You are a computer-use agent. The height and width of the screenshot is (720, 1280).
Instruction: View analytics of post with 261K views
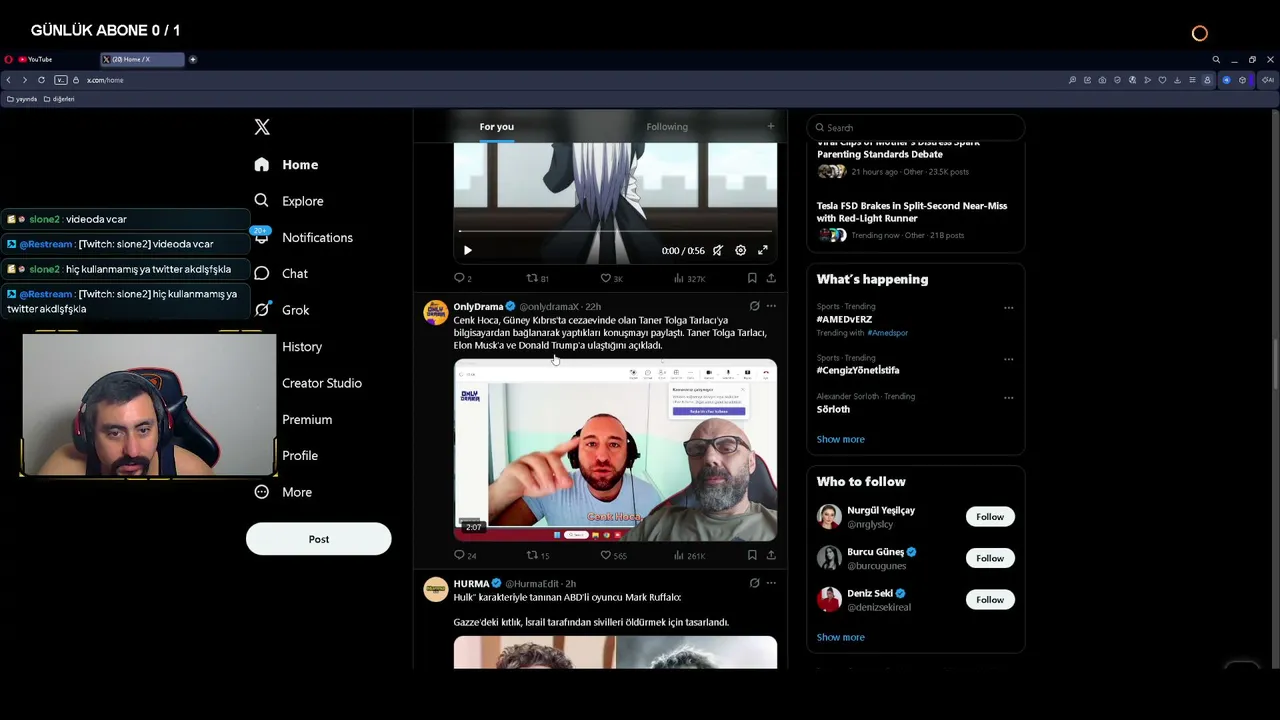[x=689, y=555]
